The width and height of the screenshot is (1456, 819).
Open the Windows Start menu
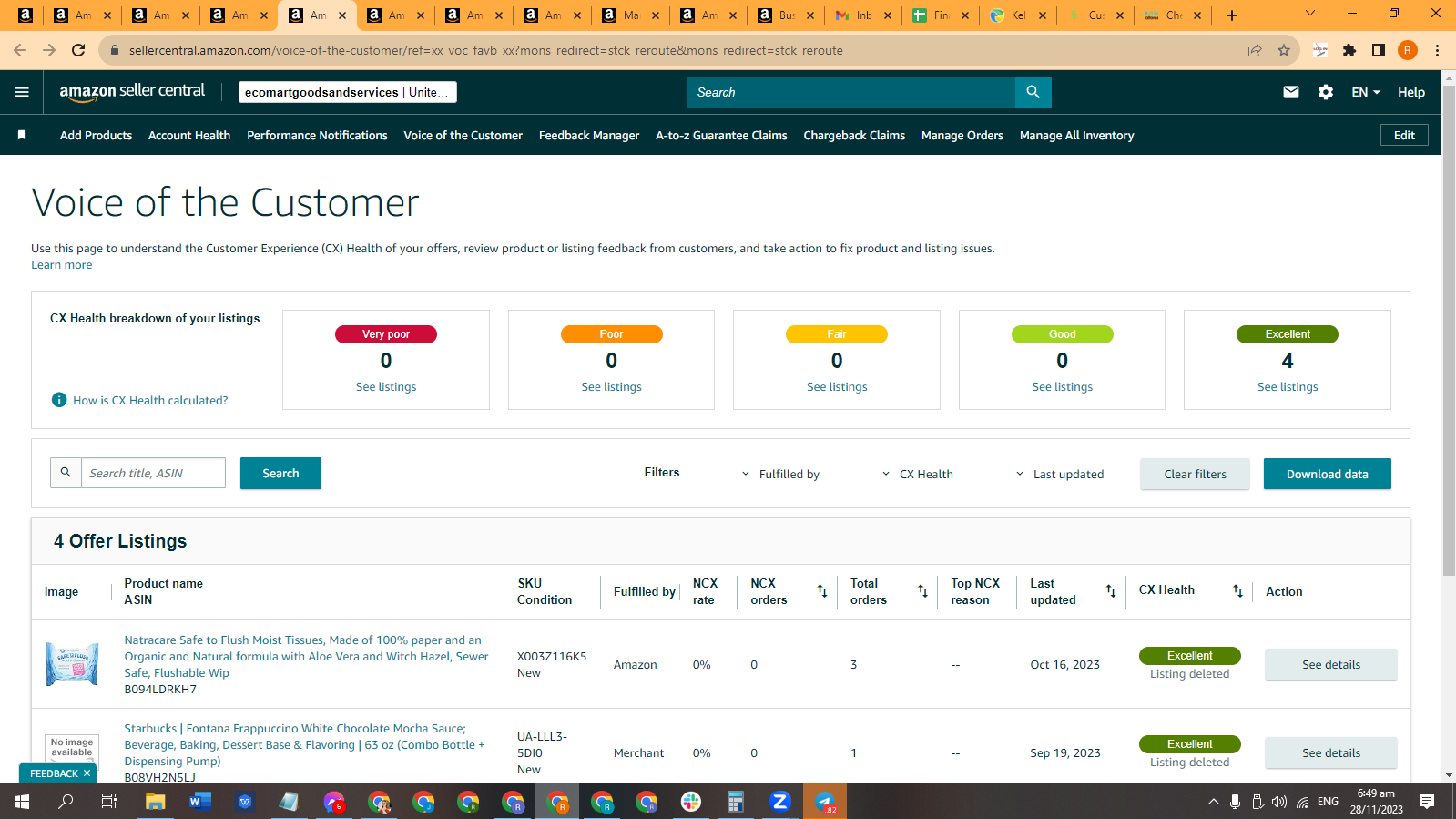(x=22, y=802)
